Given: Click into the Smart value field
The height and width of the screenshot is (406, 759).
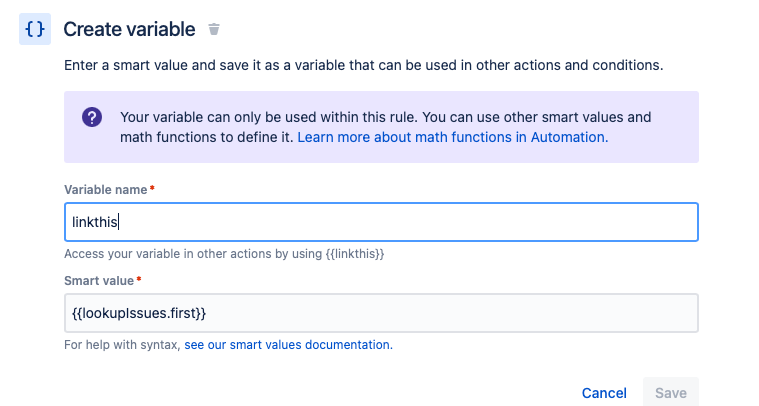Looking at the screenshot, I should pyautogui.click(x=381, y=312).
